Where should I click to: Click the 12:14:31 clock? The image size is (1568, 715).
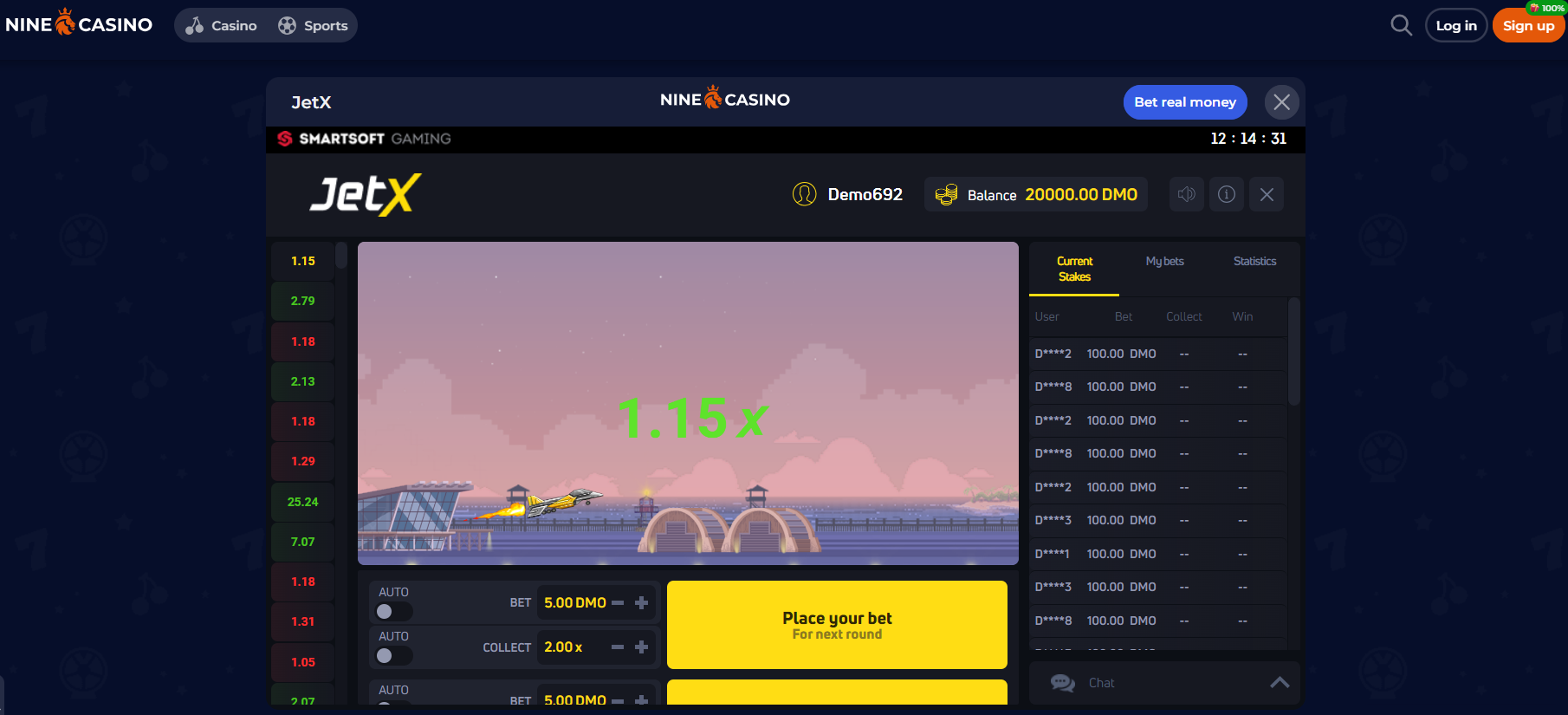(x=1248, y=139)
